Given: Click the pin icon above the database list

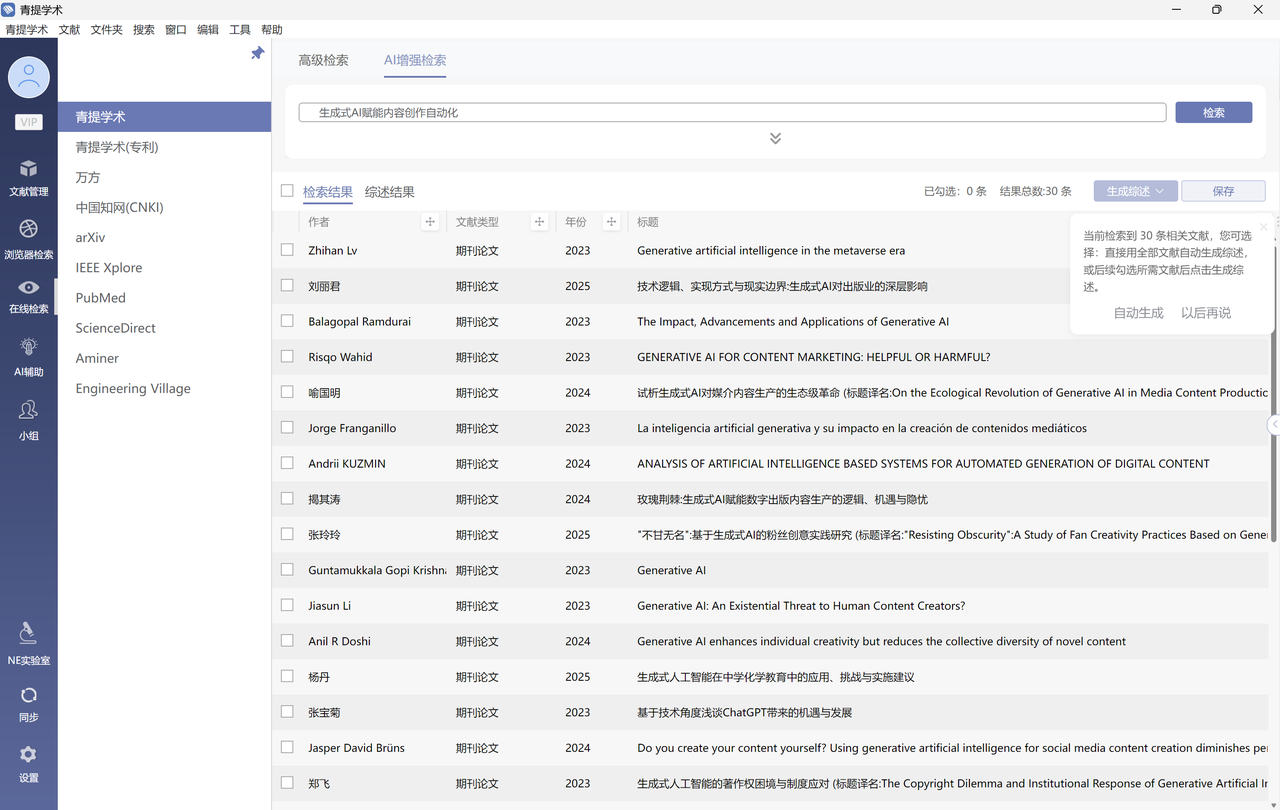Looking at the screenshot, I should [257, 53].
